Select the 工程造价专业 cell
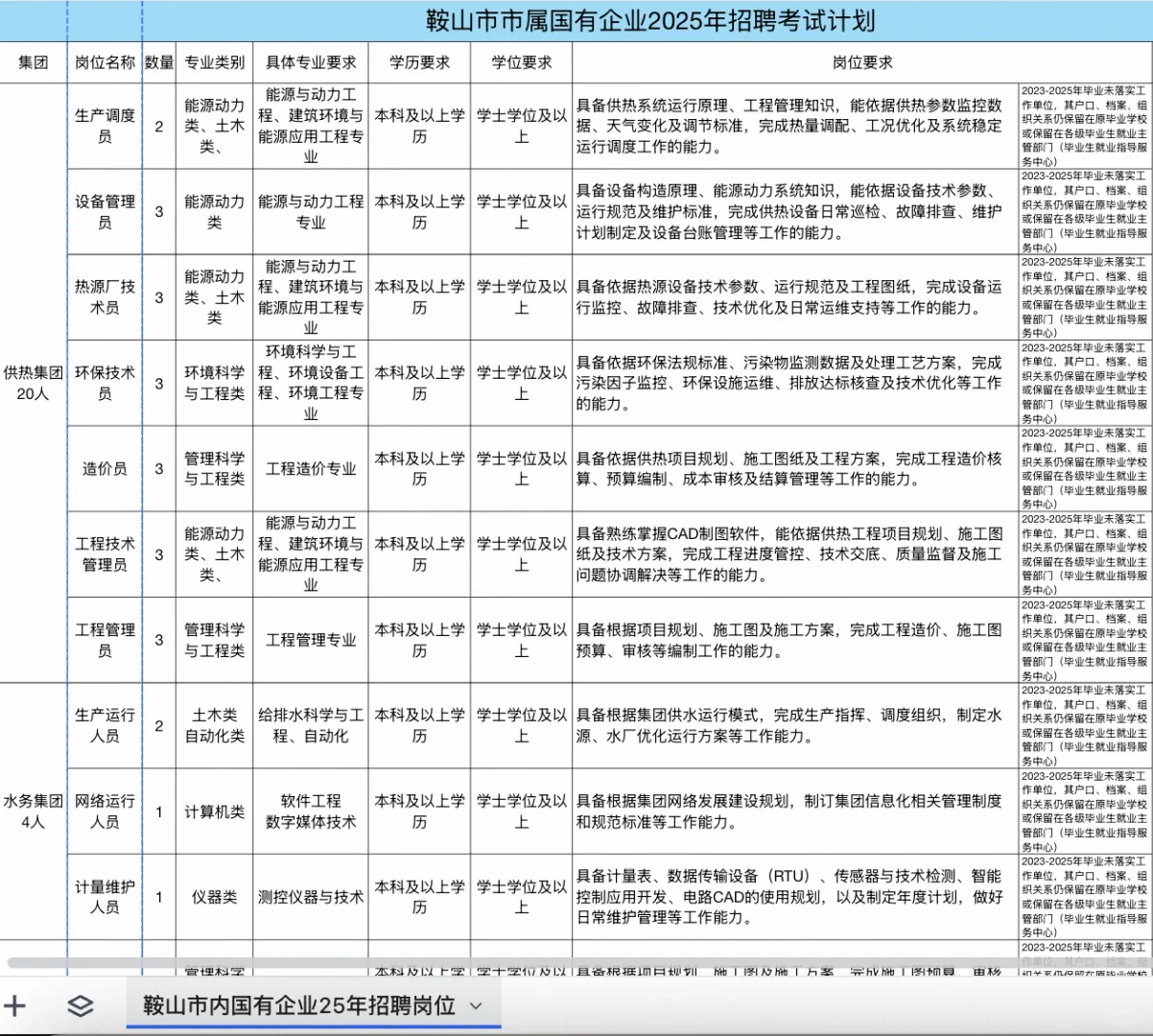 click(311, 468)
